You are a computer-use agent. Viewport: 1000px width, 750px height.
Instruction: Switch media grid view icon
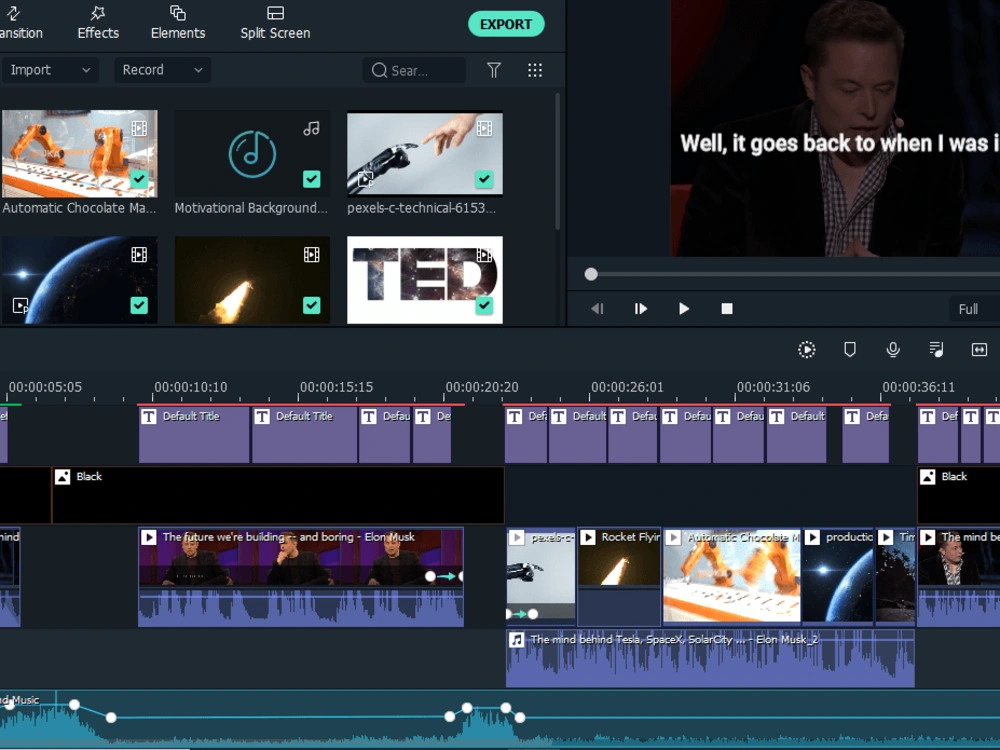point(535,70)
